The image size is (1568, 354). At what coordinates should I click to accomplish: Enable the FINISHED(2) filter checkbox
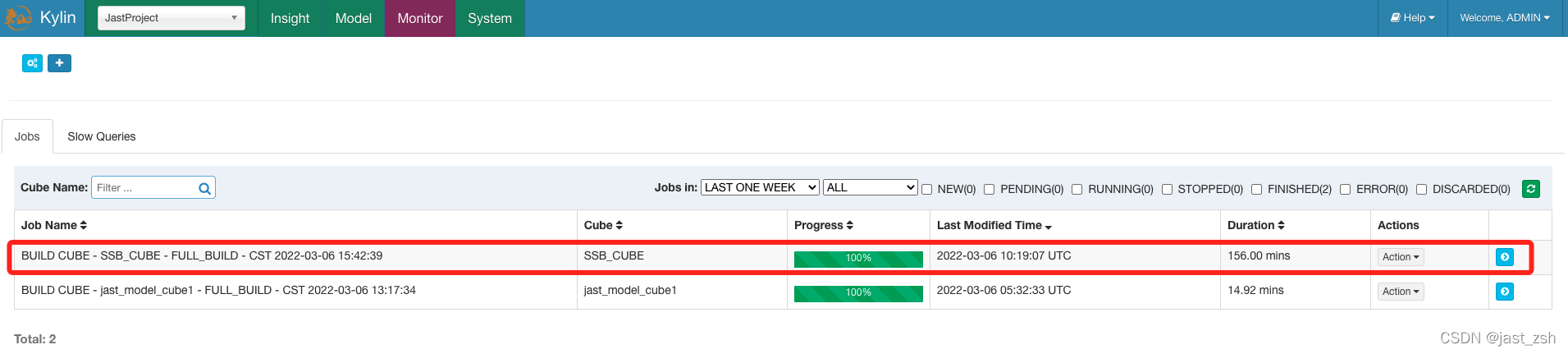point(1257,189)
